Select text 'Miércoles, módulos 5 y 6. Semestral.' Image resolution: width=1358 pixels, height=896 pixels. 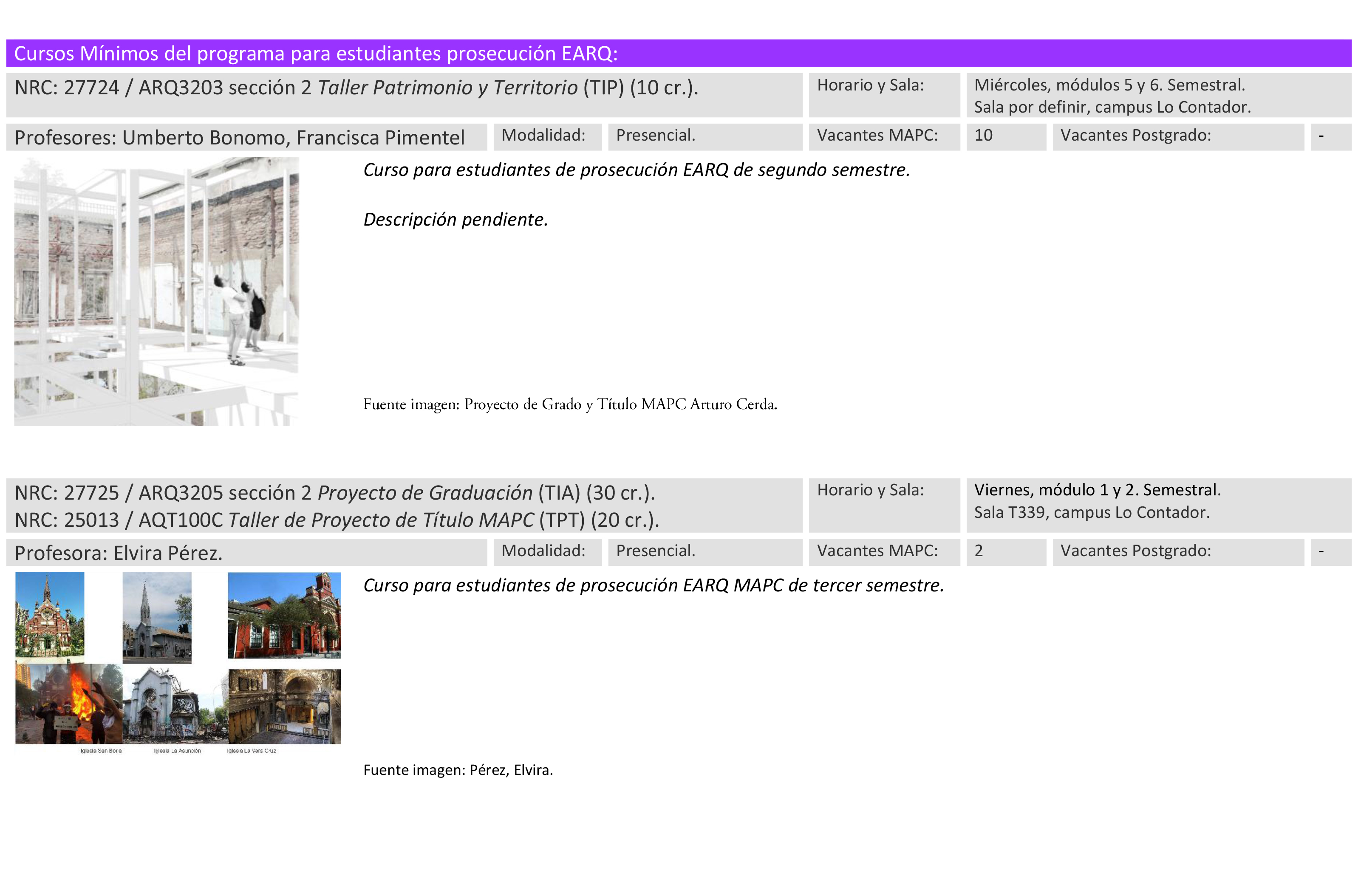[1109, 85]
